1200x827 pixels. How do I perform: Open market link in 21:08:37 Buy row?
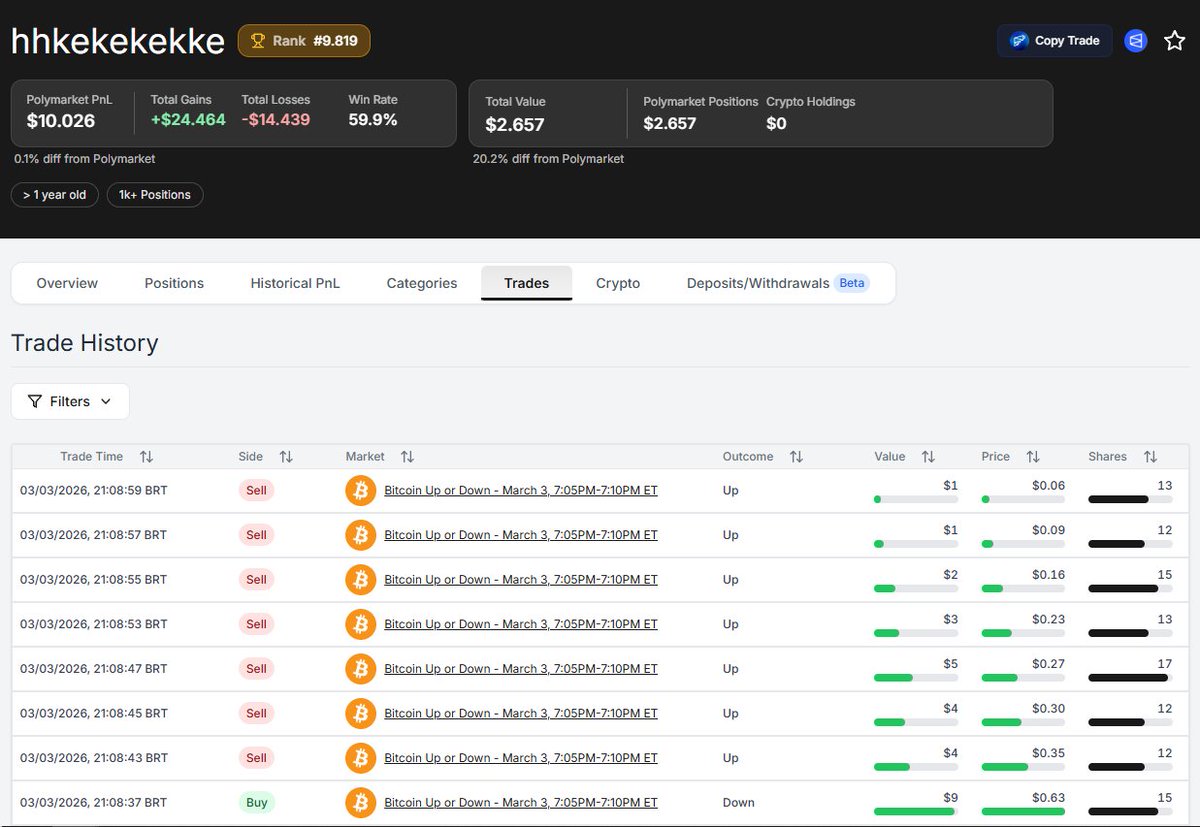[x=521, y=802]
